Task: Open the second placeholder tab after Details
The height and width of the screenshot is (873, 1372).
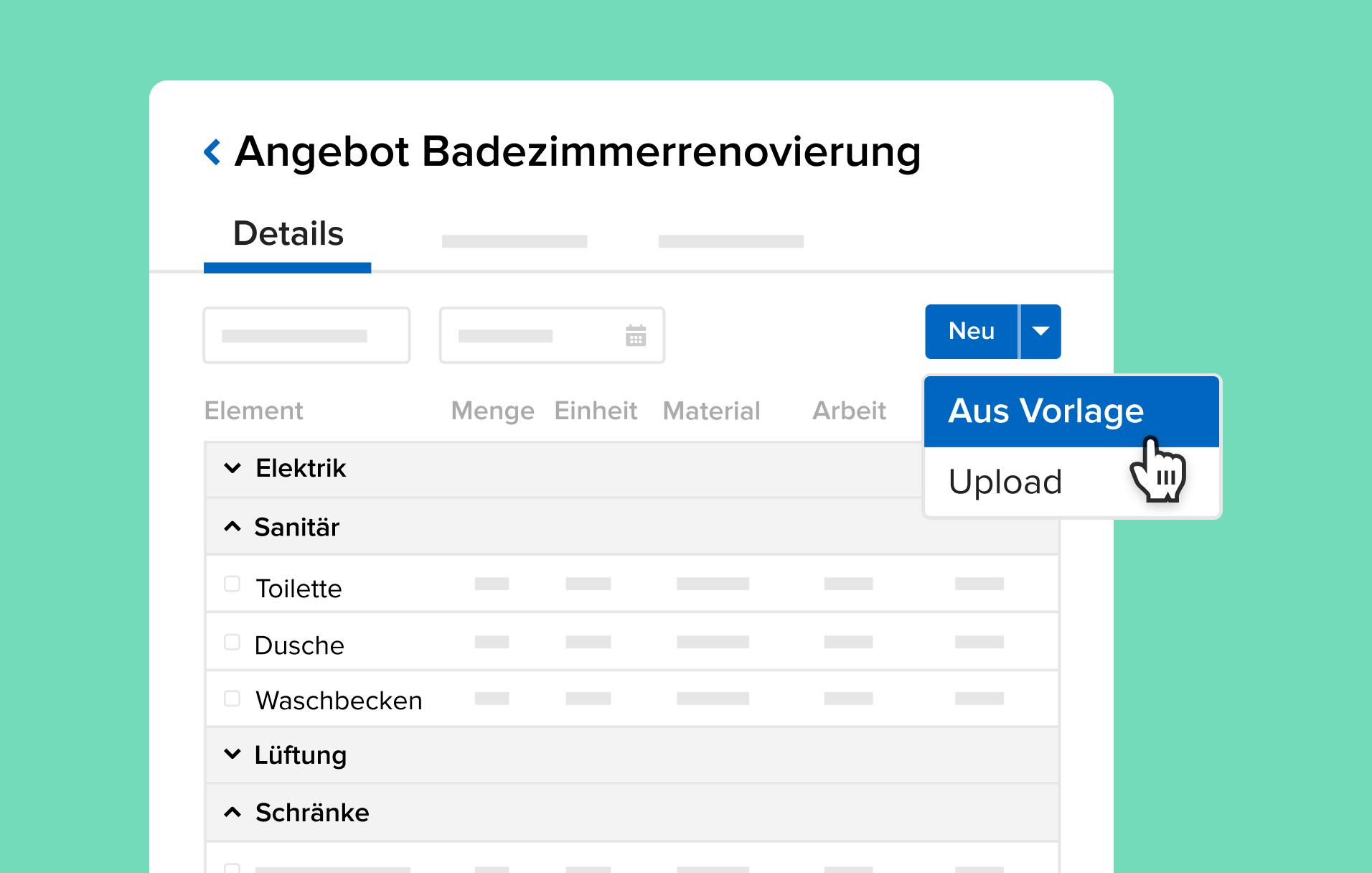Action: point(514,241)
